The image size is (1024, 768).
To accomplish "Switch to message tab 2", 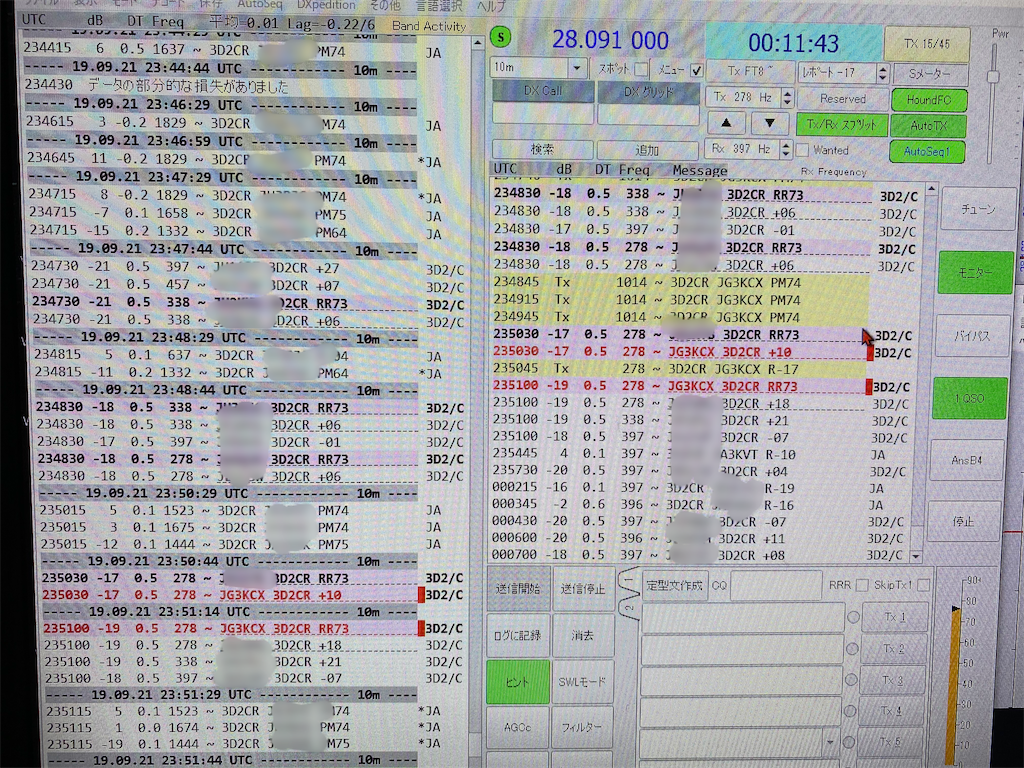I will tap(629, 606).
